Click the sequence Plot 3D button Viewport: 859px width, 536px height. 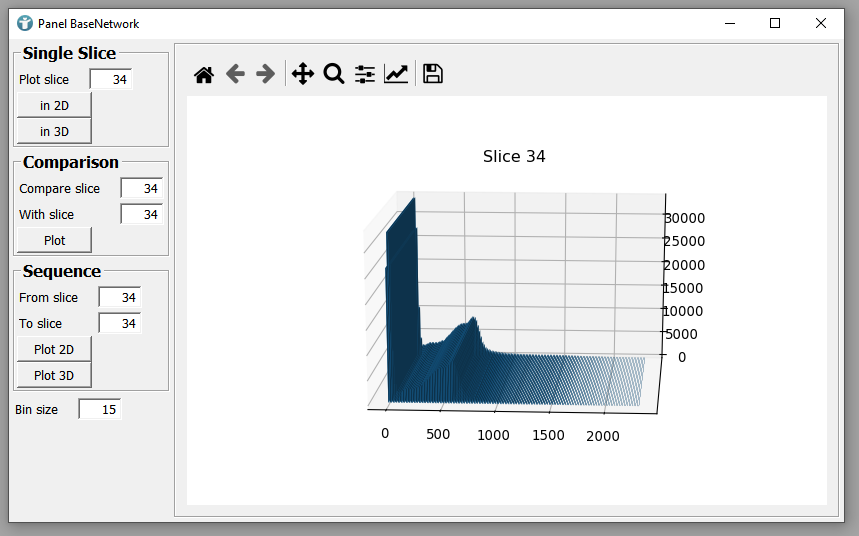click(55, 375)
